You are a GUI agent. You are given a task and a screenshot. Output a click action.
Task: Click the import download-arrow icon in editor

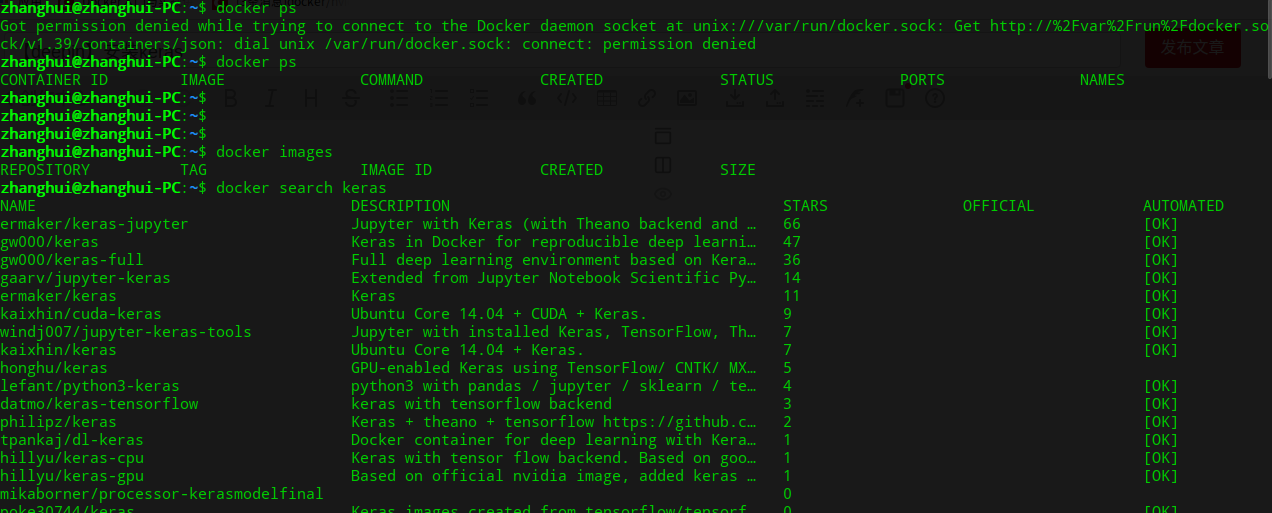pyautogui.click(x=734, y=98)
